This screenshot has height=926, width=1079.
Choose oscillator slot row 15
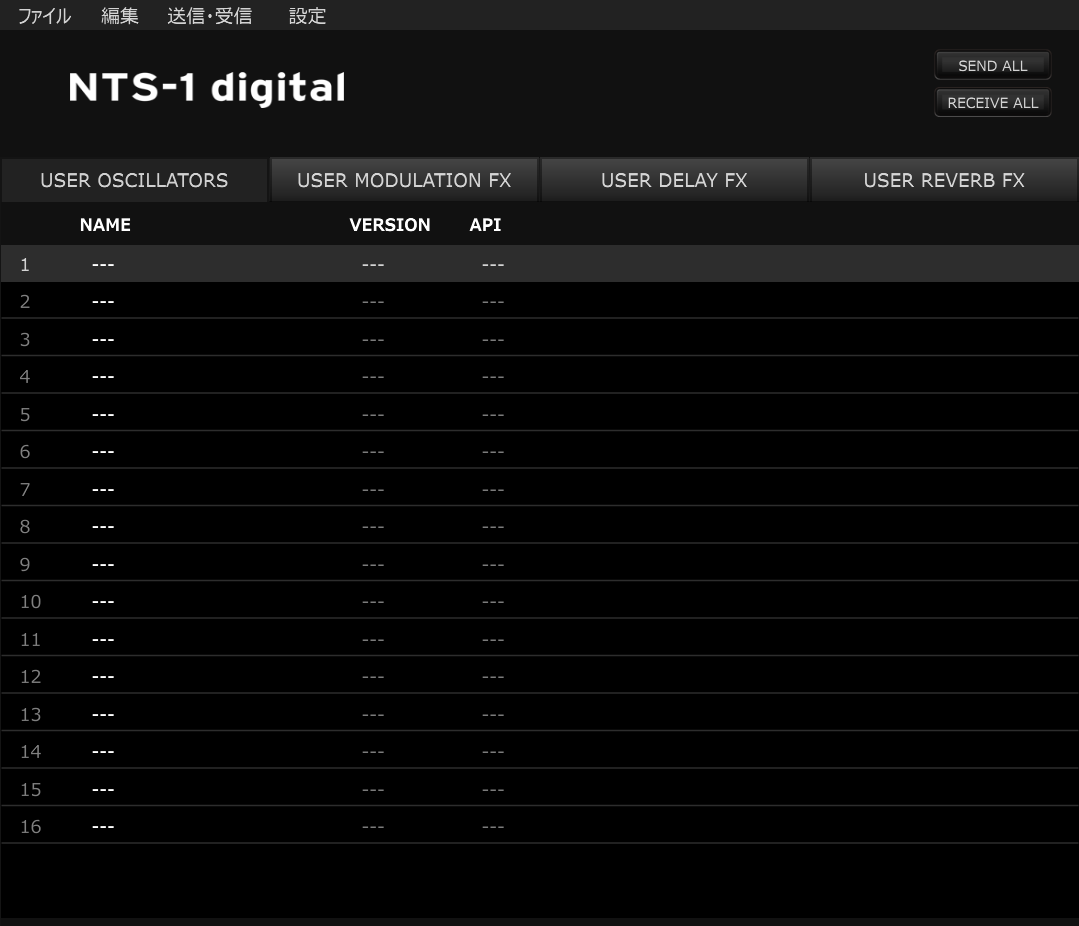(x=540, y=789)
